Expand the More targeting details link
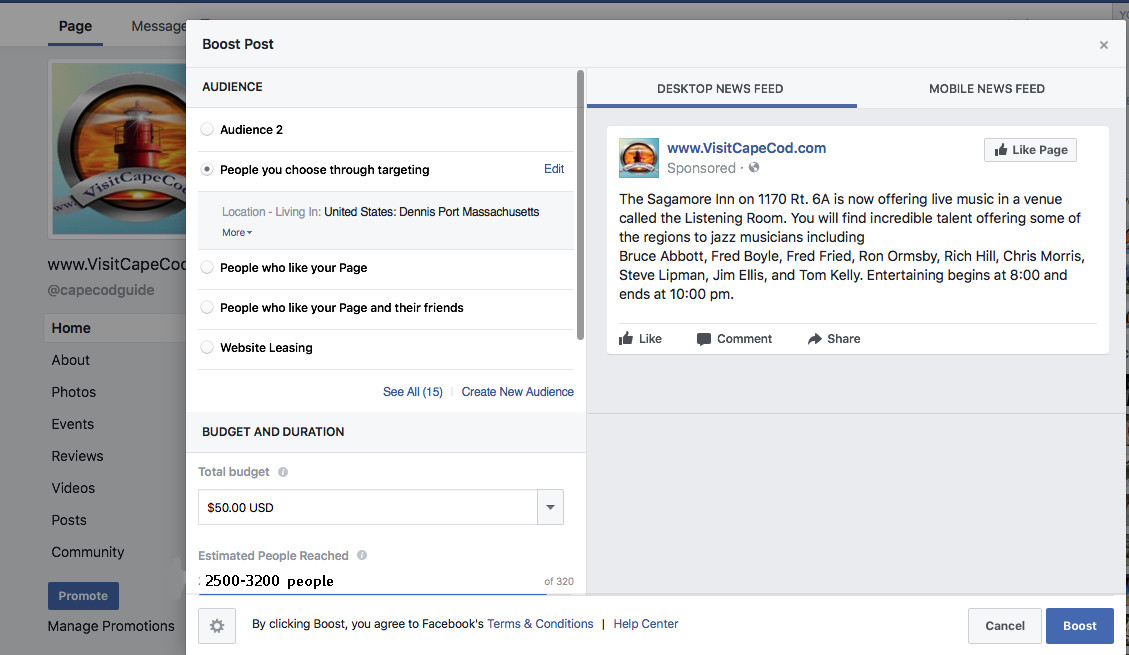1129x655 pixels. pos(237,232)
